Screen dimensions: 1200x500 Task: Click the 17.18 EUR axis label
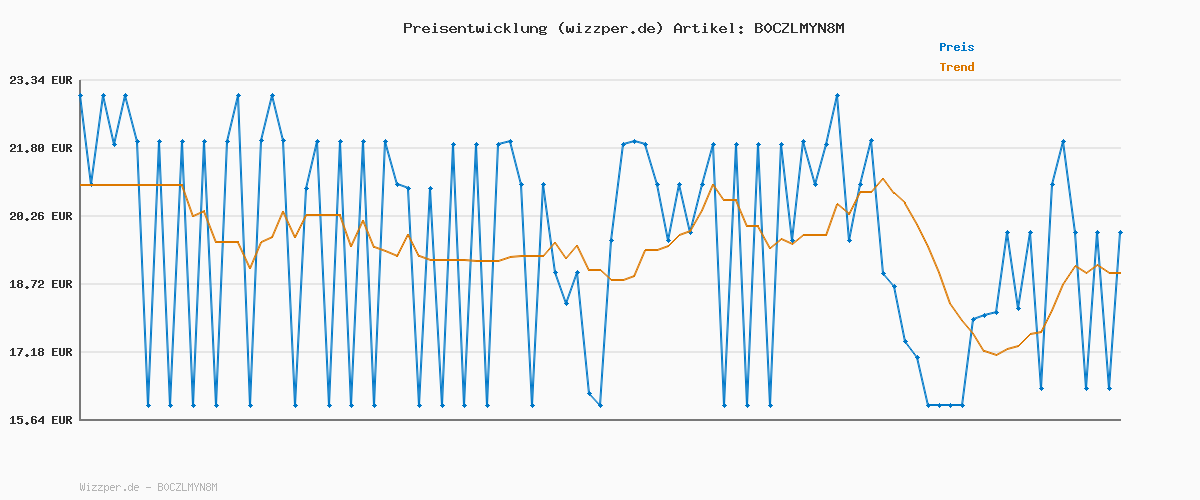(x=40, y=352)
